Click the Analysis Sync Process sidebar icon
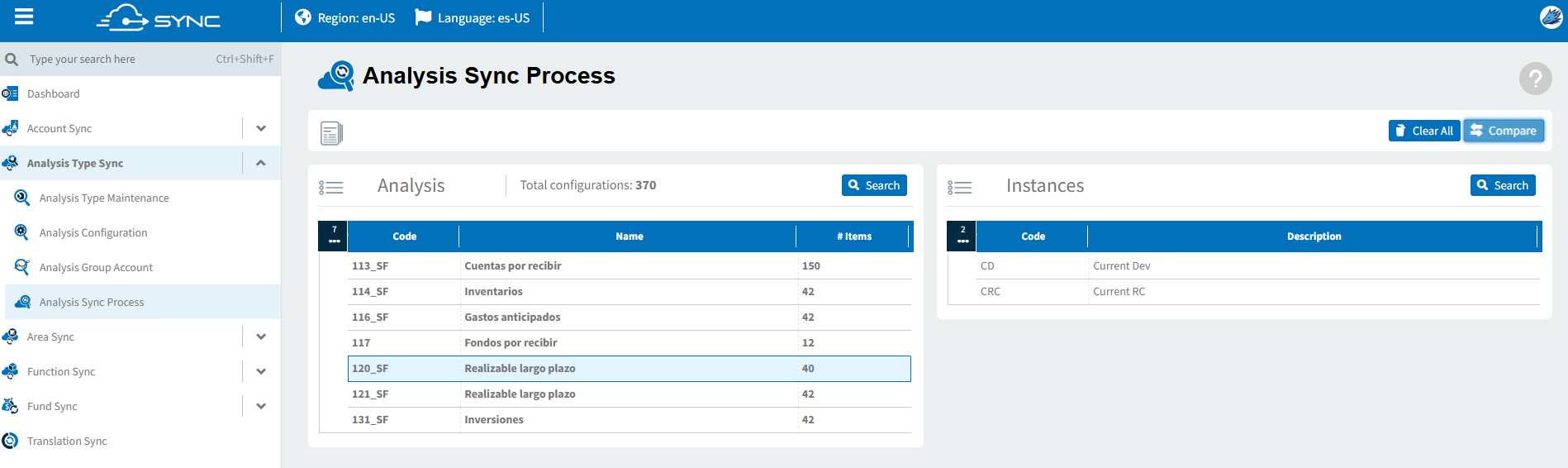This screenshot has width=1568, height=468. 22,302
